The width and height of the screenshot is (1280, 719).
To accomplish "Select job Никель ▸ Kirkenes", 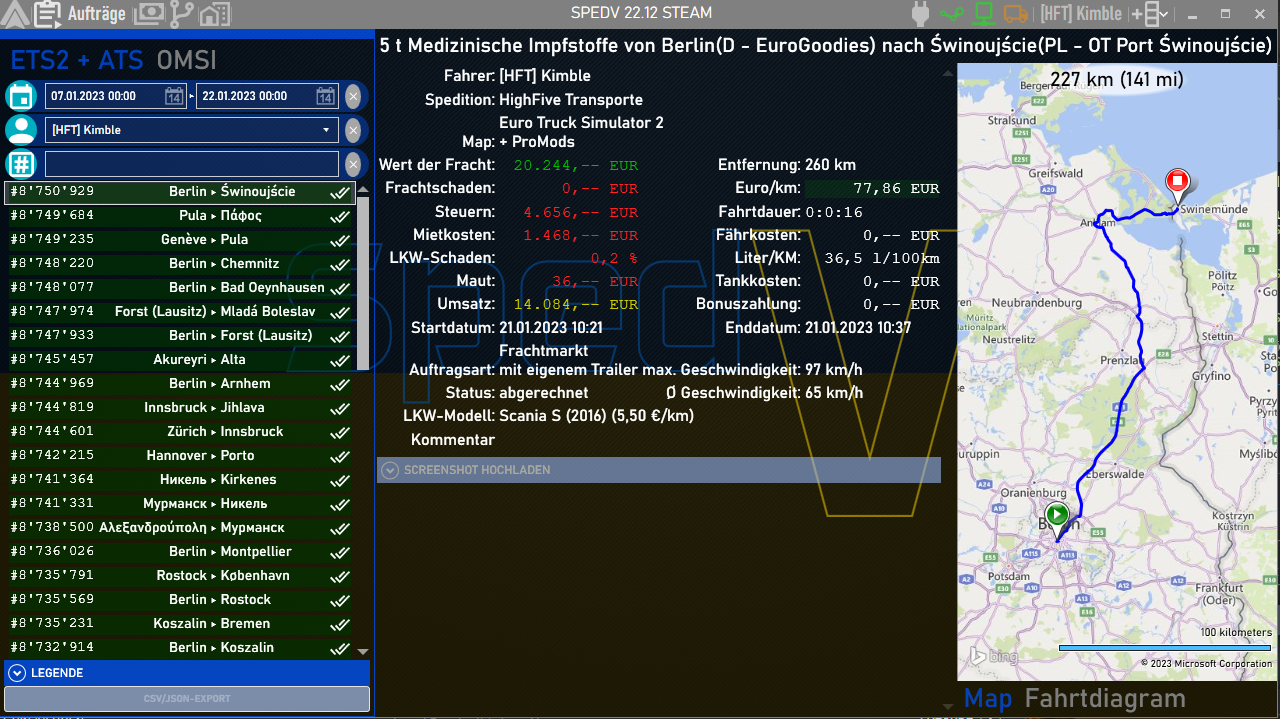I will click(x=180, y=480).
